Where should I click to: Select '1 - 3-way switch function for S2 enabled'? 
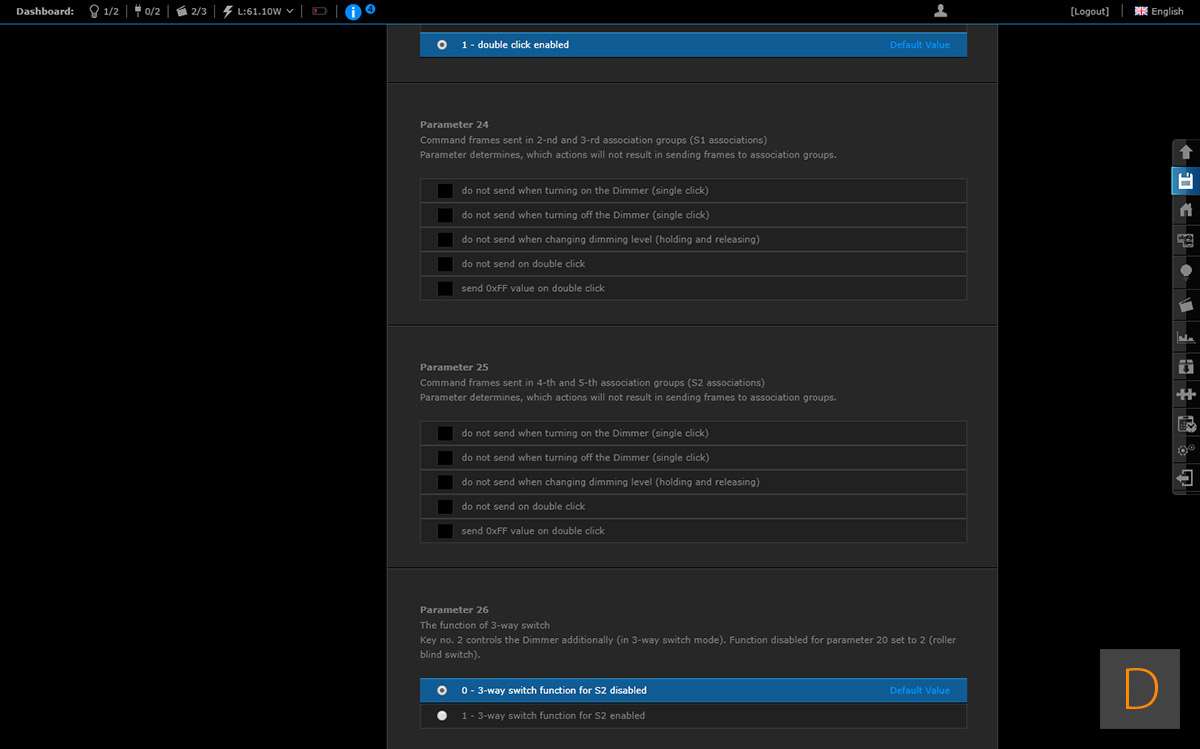tap(442, 716)
